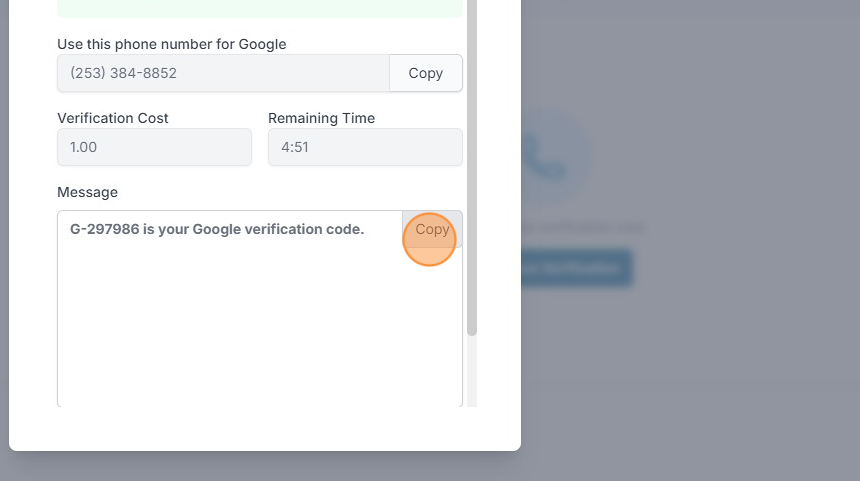
Task: Click the dimmed area below the dialog
Action: [260, 467]
